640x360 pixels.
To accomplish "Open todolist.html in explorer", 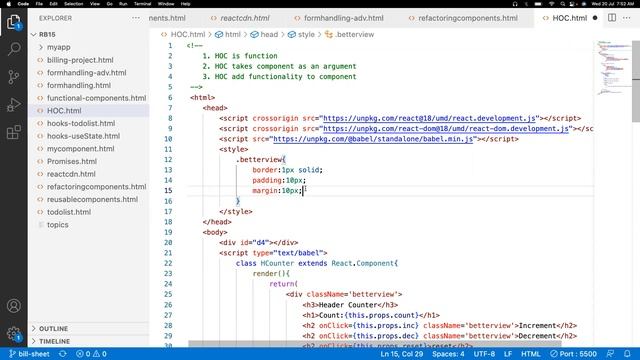I will (89, 212).
